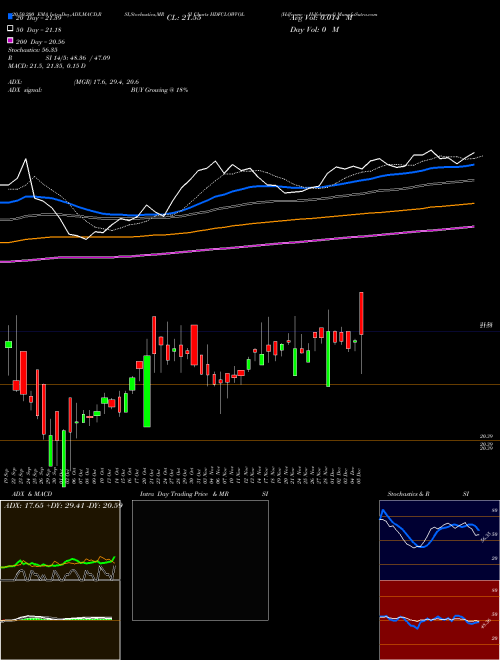Click the orange moving average line

pyautogui.click(x=236, y=225)
